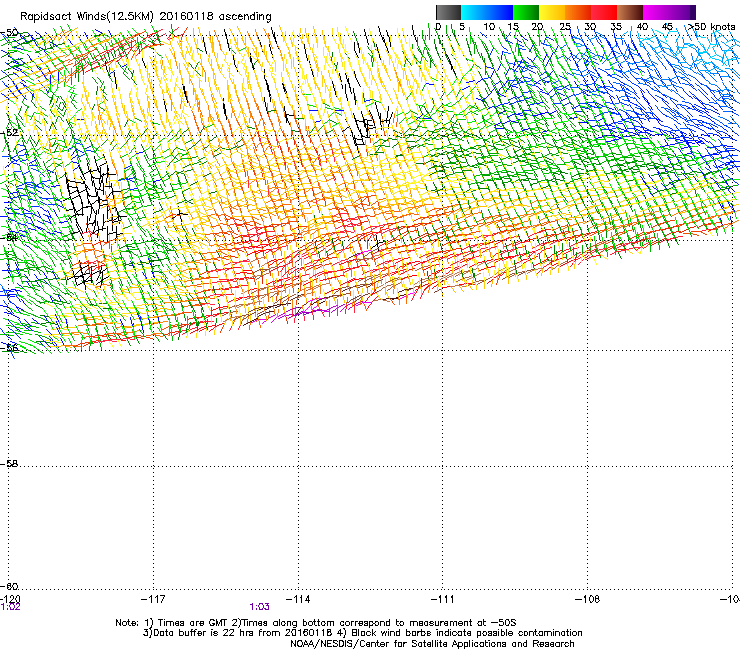Click the magenta 40-45 knots legend segment

coord(669,12)
